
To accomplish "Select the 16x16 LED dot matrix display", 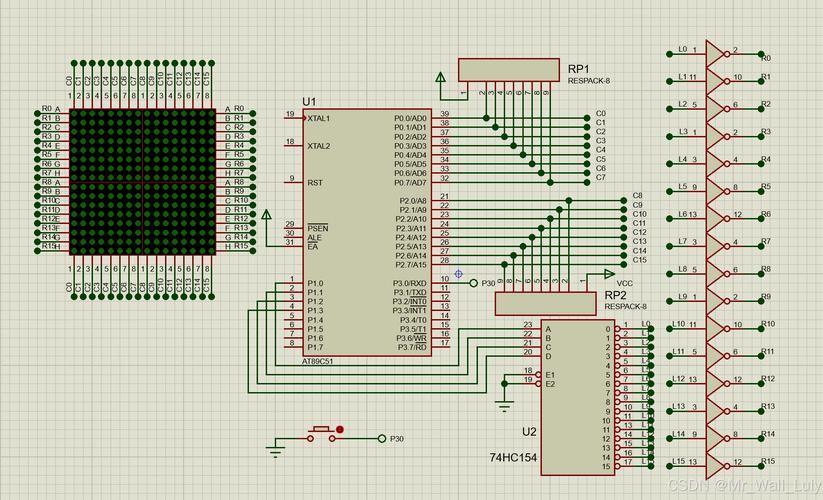I will (x=142, y=182).
